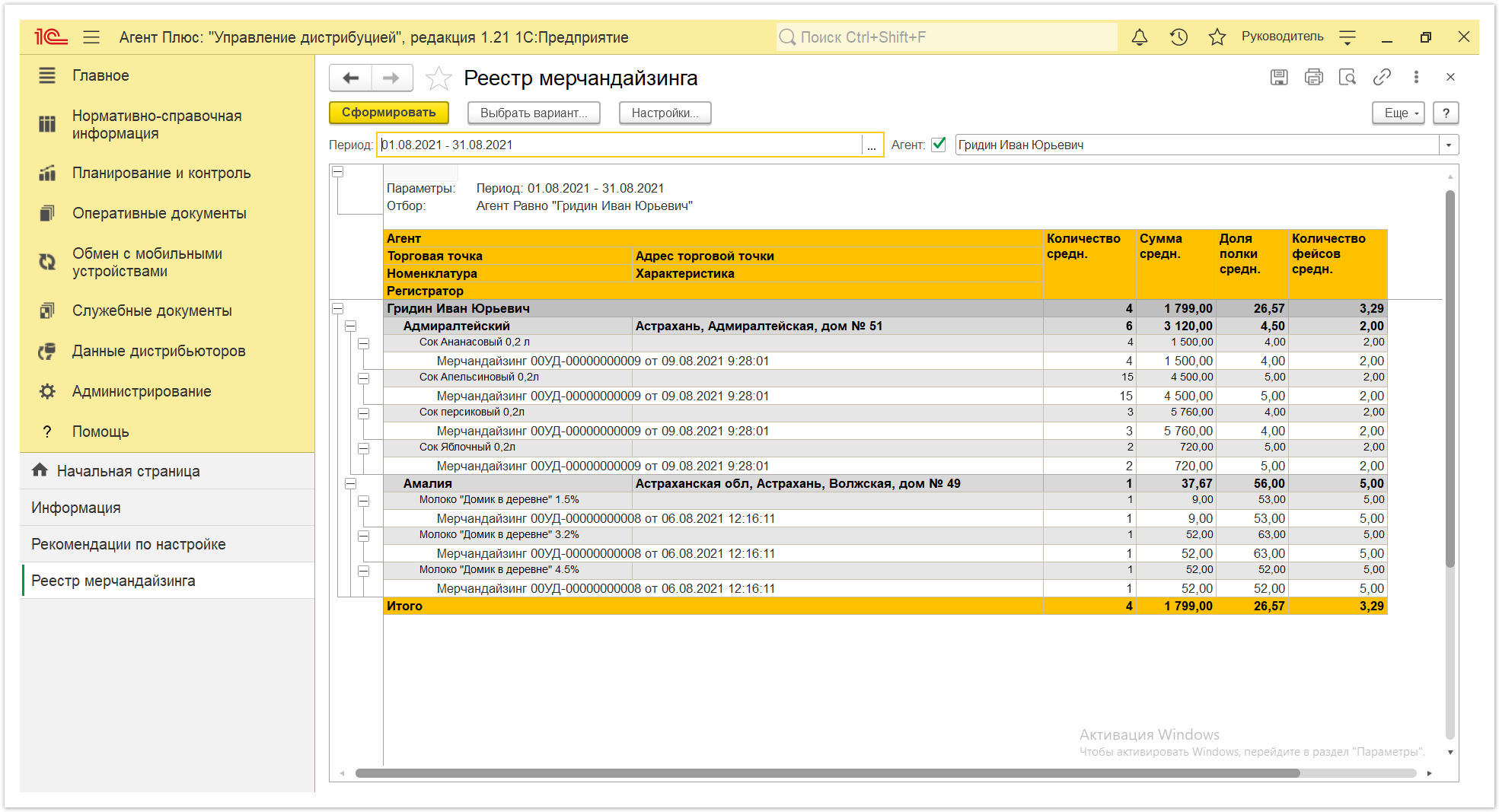Collapse the report parameters header group
The image size is (1499, 812).
coord(338,172)
